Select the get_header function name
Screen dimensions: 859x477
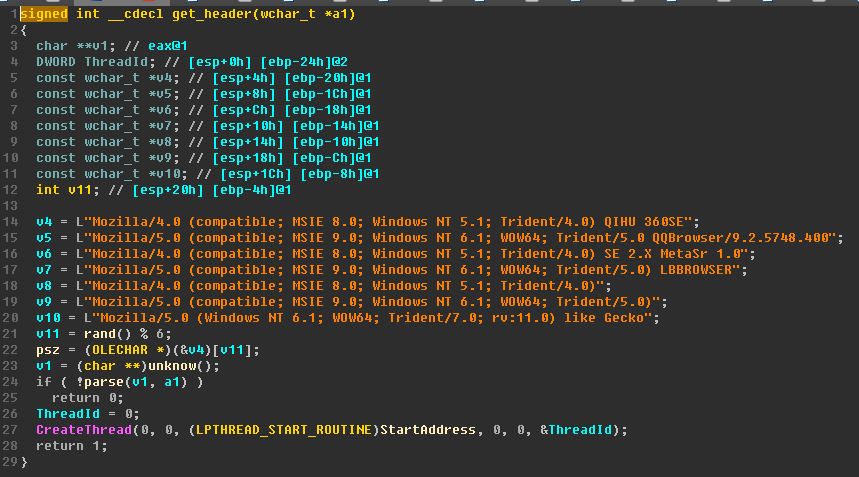click(x=212, y=14)
